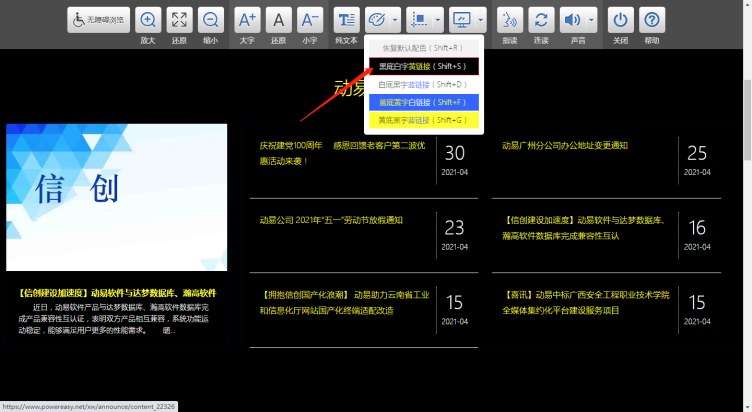Screen dimensions: 752x412
Task: Click the 信创 banner image thumbnail
Action: 116,197
